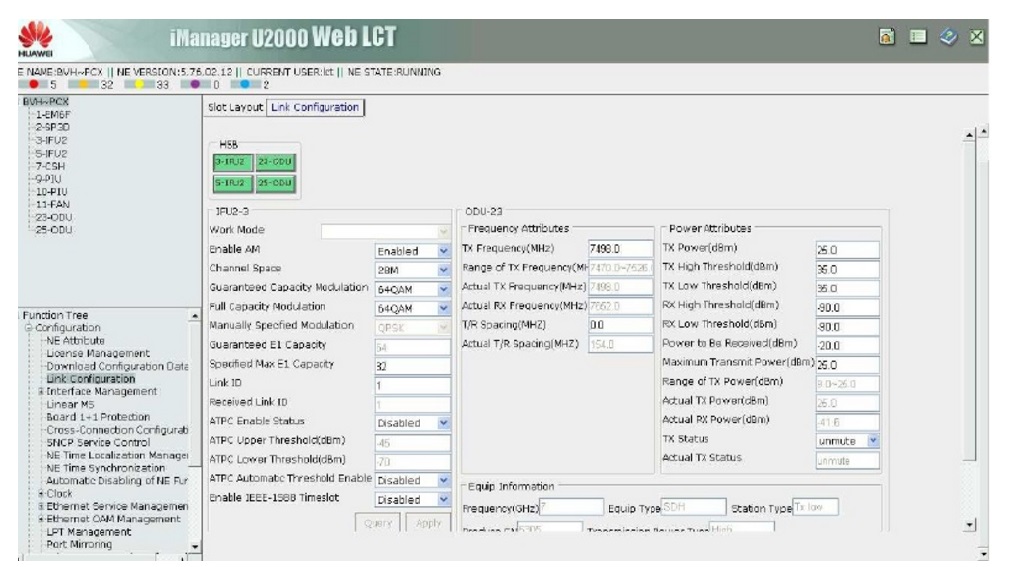Expand the Interface Management node
1032x567 pixels.
tap(41, 391)
